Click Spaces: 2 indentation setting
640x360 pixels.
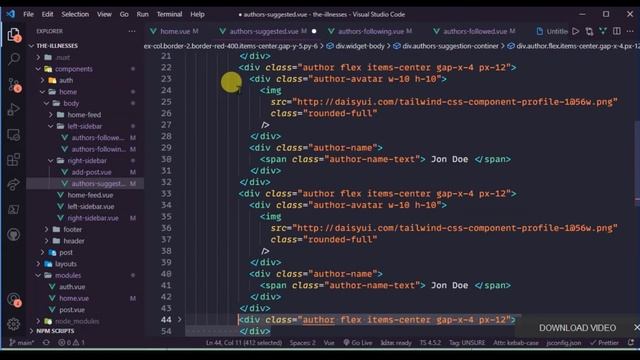pyautogui.click(x=302, y=343)
